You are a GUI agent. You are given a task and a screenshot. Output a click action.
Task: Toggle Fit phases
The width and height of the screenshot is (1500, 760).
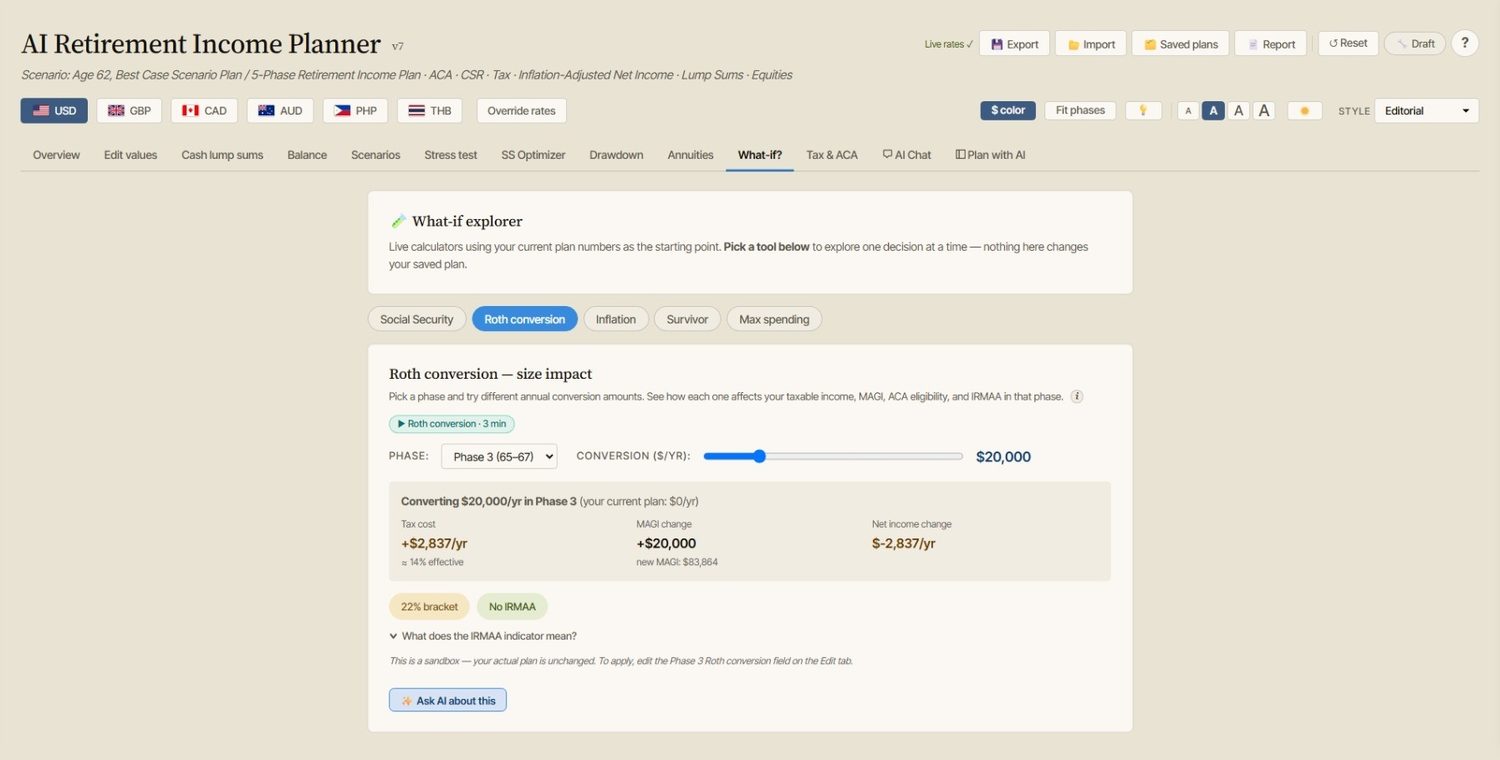(x=1080, y=110)
